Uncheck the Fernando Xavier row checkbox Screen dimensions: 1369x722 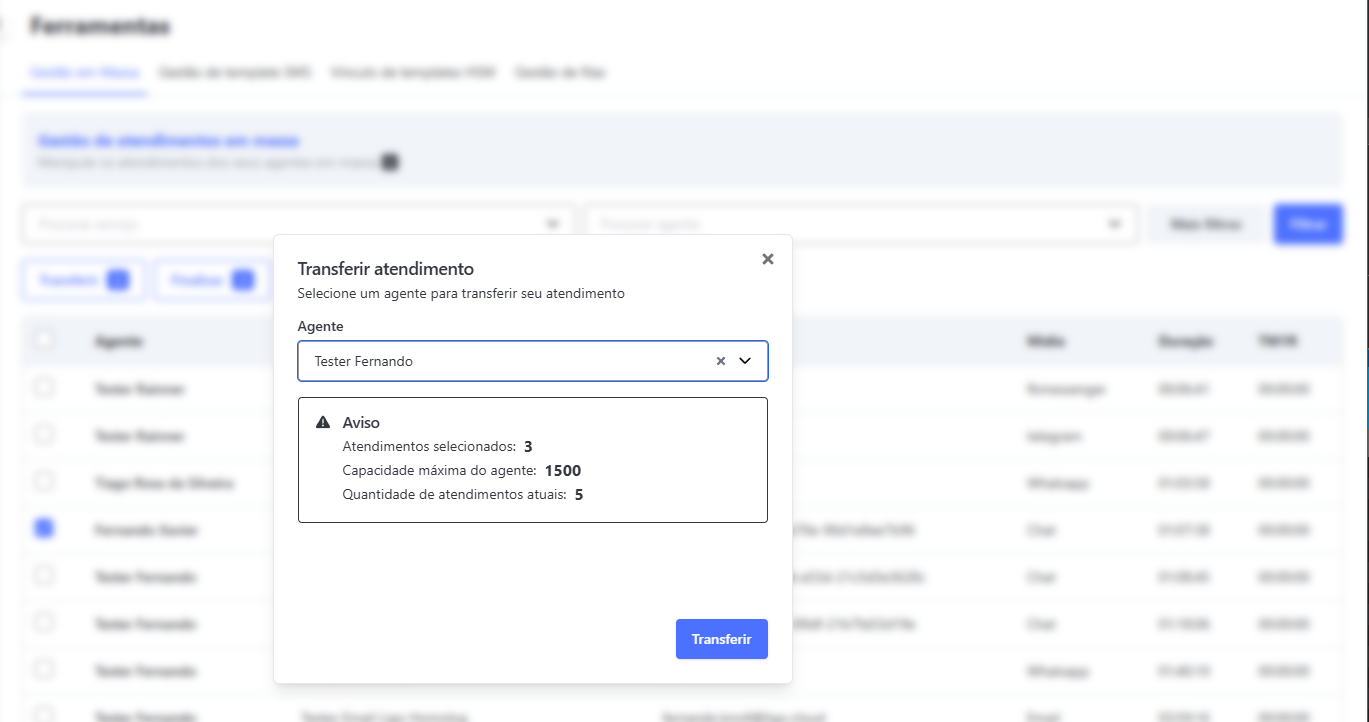45,529
